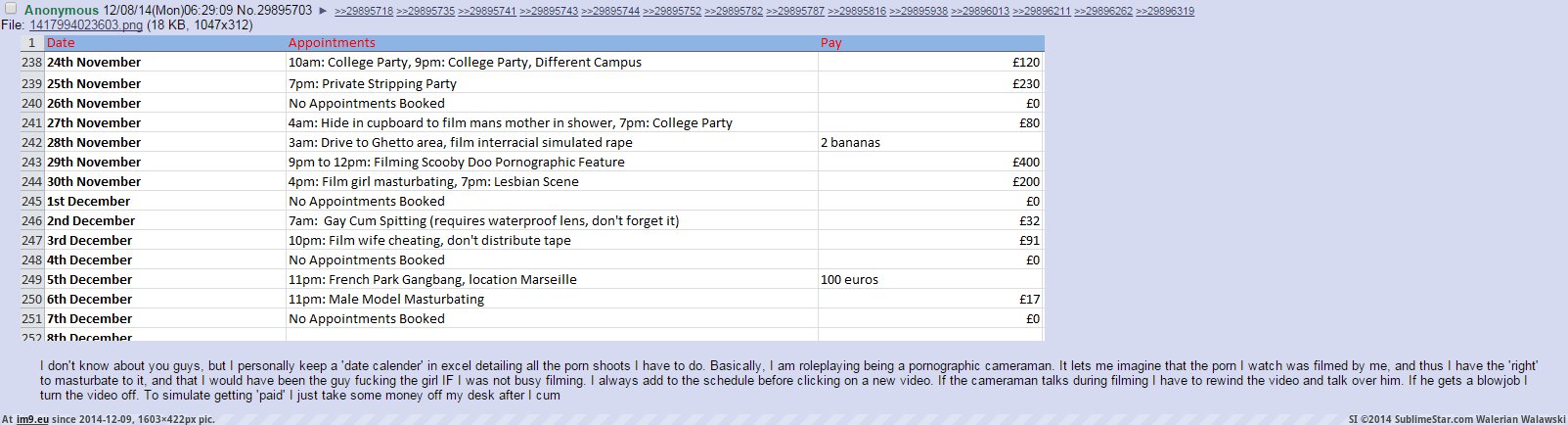Follow the reply backlink >>29895718
Viewport: 1568px width, 425px height.
click(x=364, y=12)
